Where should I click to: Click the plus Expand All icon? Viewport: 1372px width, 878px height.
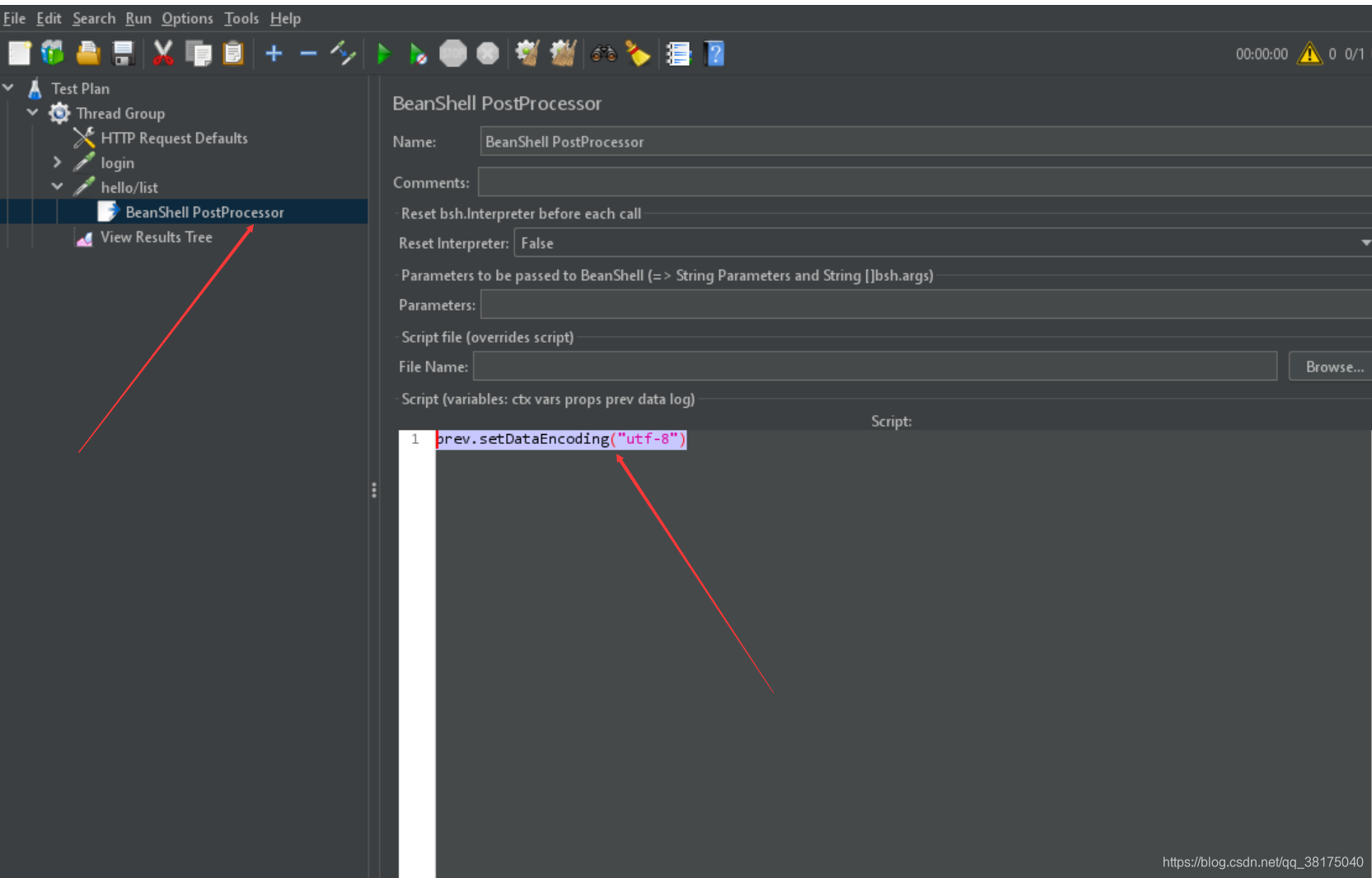click(x=274, y=54)
